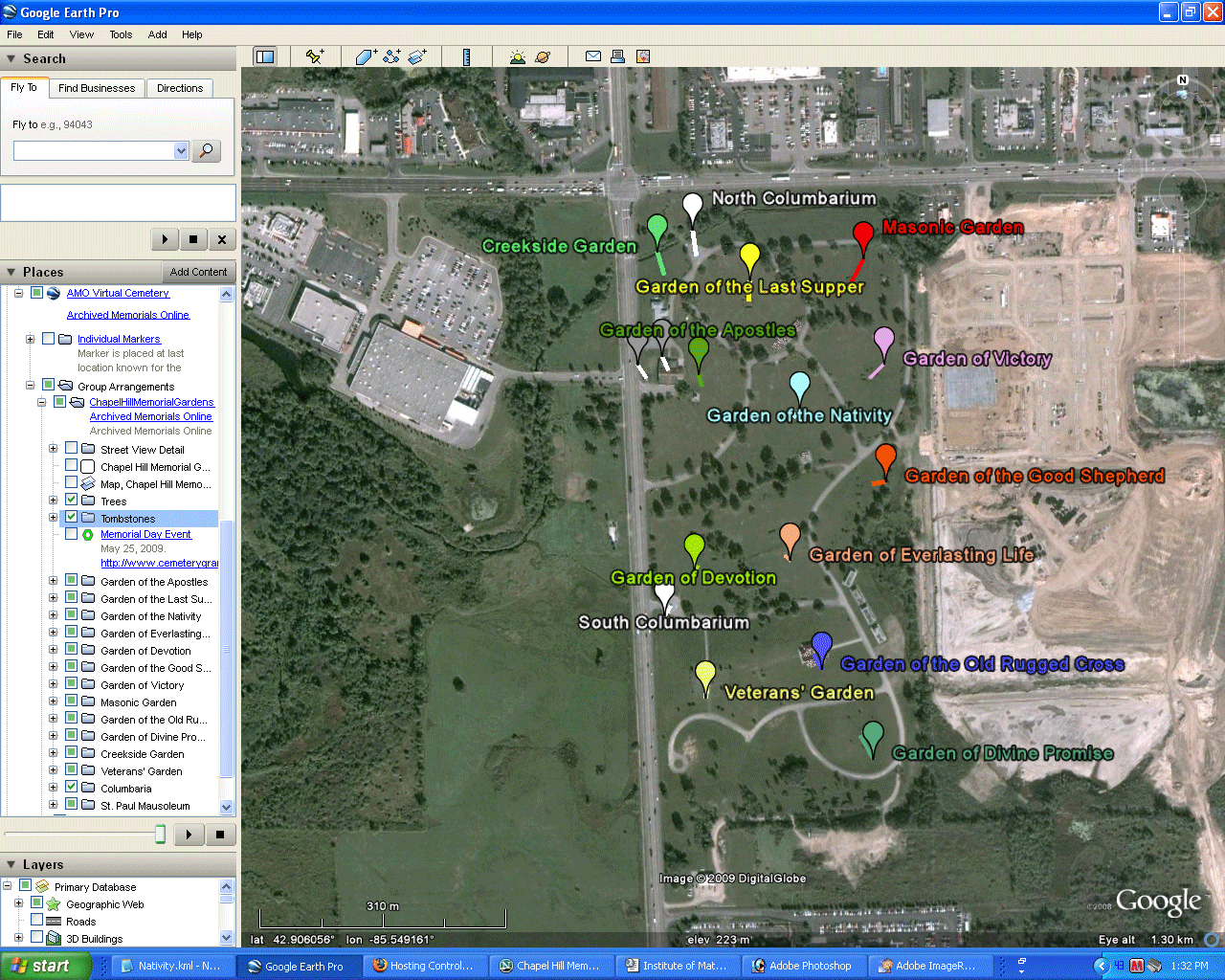Check the Roads layer checkbox
The width and height of the screenshot is (1225, 980).
click(37, 921)
